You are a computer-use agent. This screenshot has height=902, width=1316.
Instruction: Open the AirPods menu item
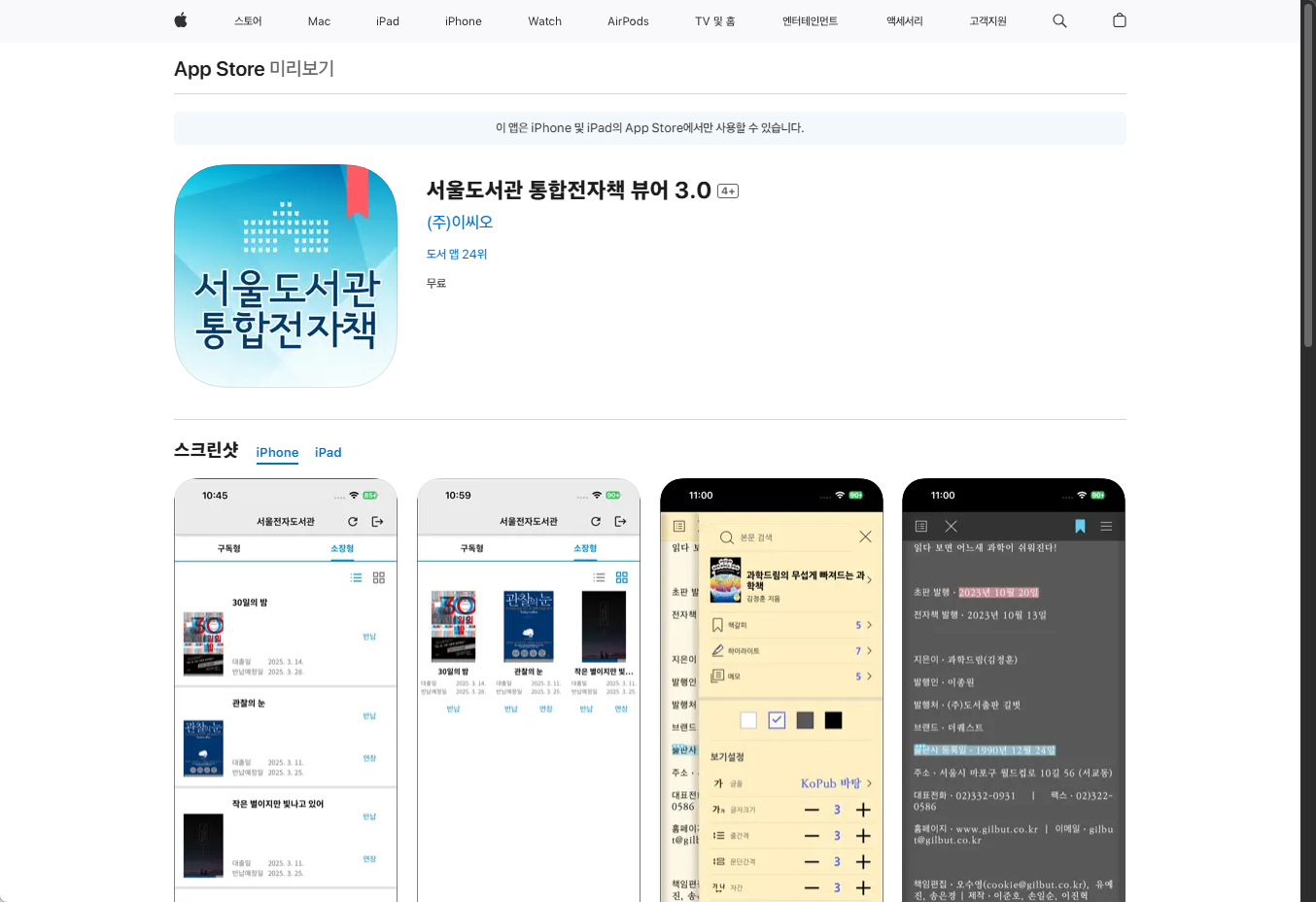[628, 20]
